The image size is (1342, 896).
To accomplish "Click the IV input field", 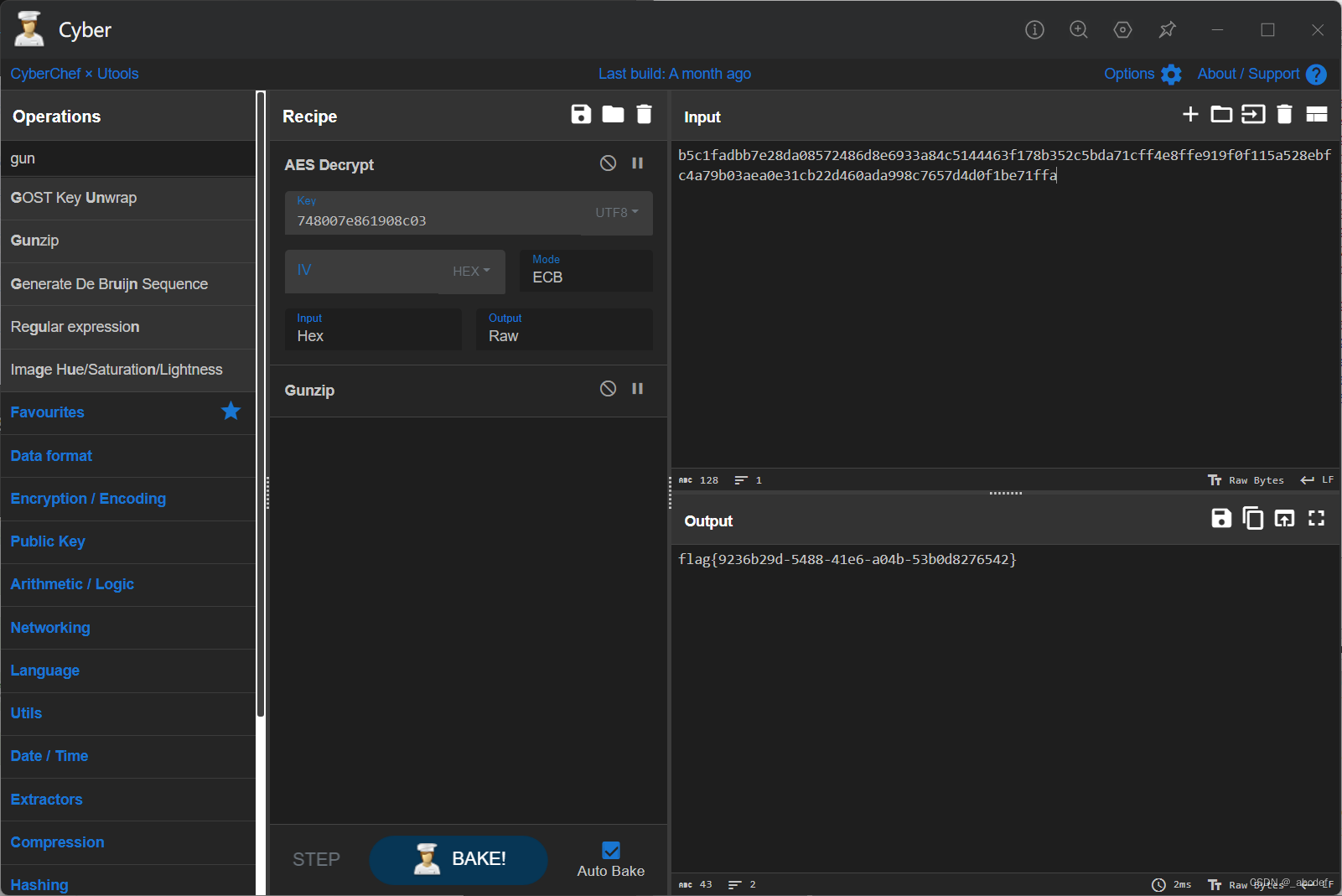I will tap(362, 272).
